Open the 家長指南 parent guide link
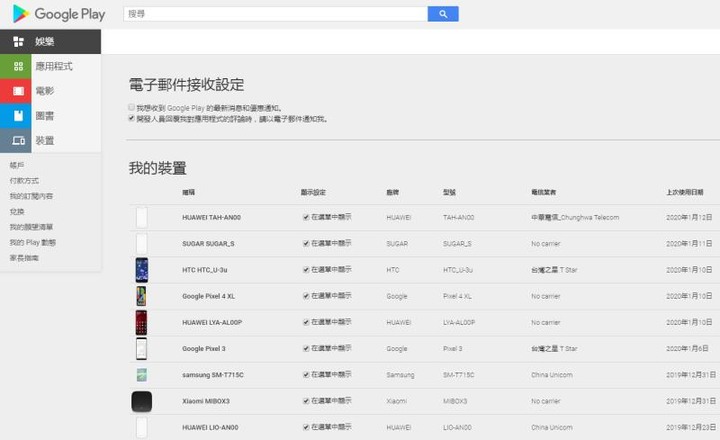720x440 pixels. (x=24, y=258)
